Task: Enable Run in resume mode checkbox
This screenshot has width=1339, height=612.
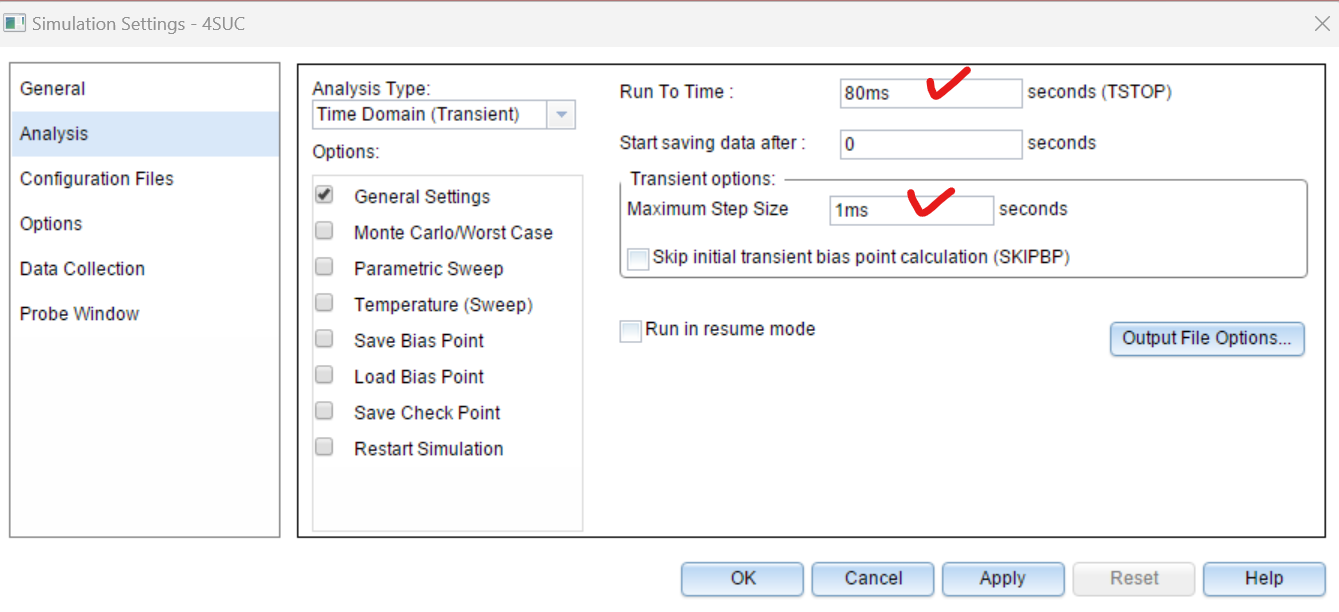Action: tap(631, 331)
